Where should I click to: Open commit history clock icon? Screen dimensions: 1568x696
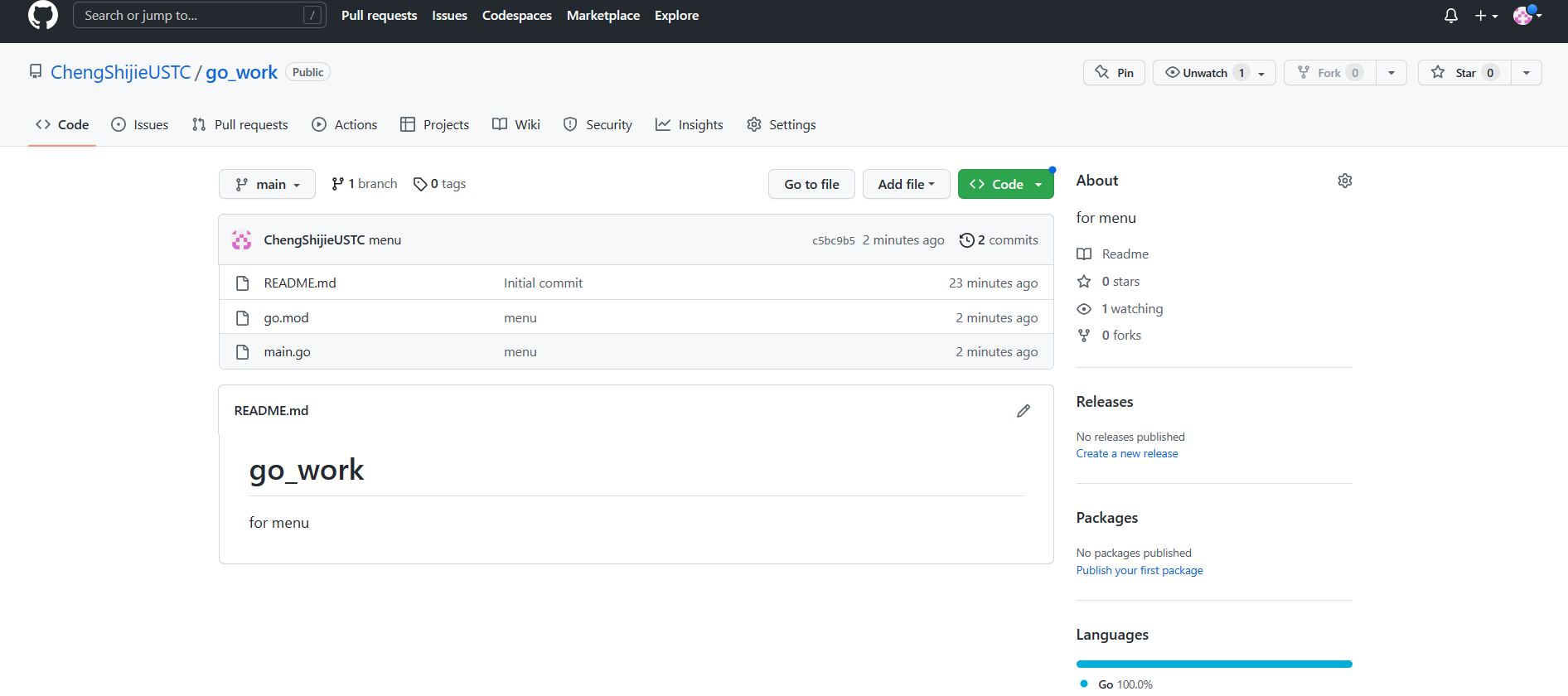(966, 240)
